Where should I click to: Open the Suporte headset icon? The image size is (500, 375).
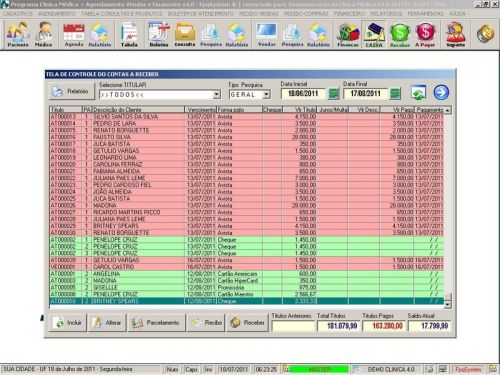pyautogui.click(x=455, y=34)
